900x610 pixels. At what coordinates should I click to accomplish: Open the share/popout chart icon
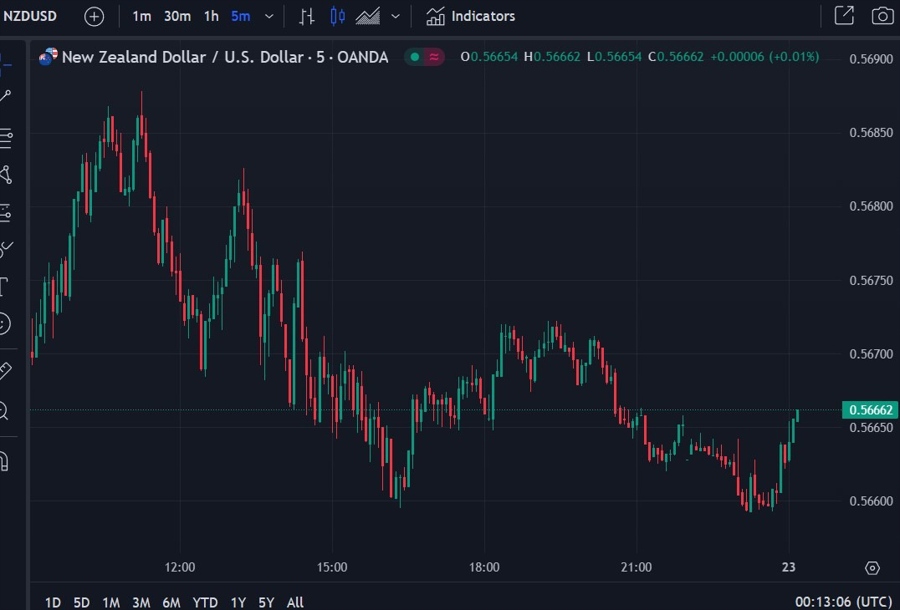(x=844, y=16)
